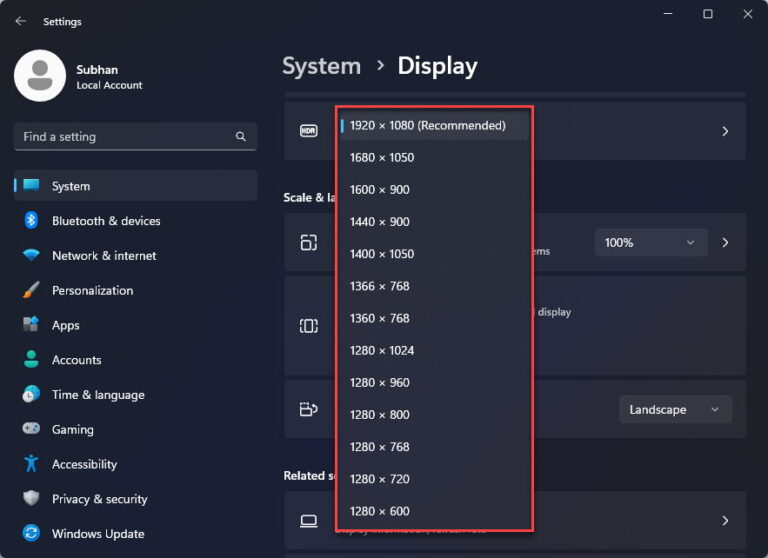Pick 1280 × 720 resolution
The height and width of the screenshot is (558, 768).
click(x=380, y=479)
